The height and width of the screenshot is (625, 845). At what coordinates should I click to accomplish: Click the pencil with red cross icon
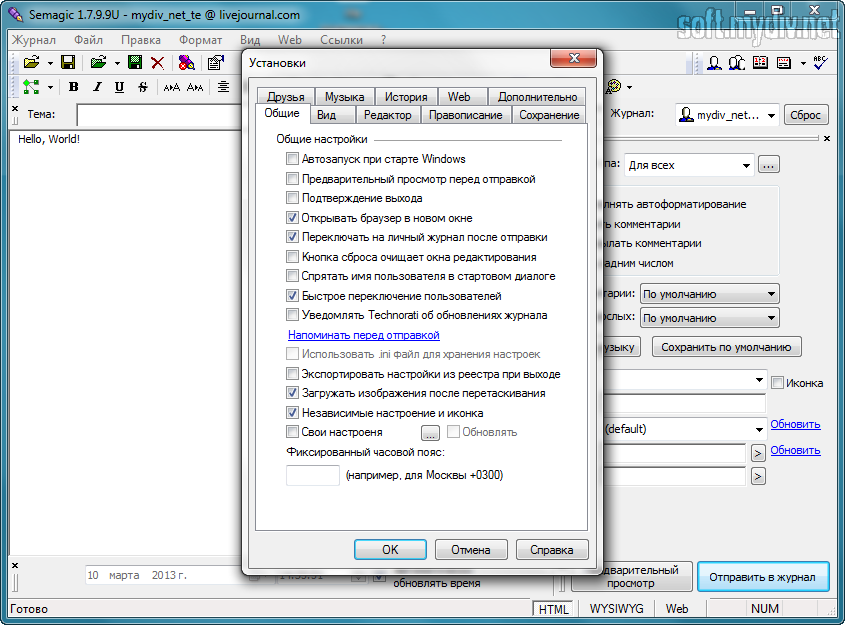(186, 62)
